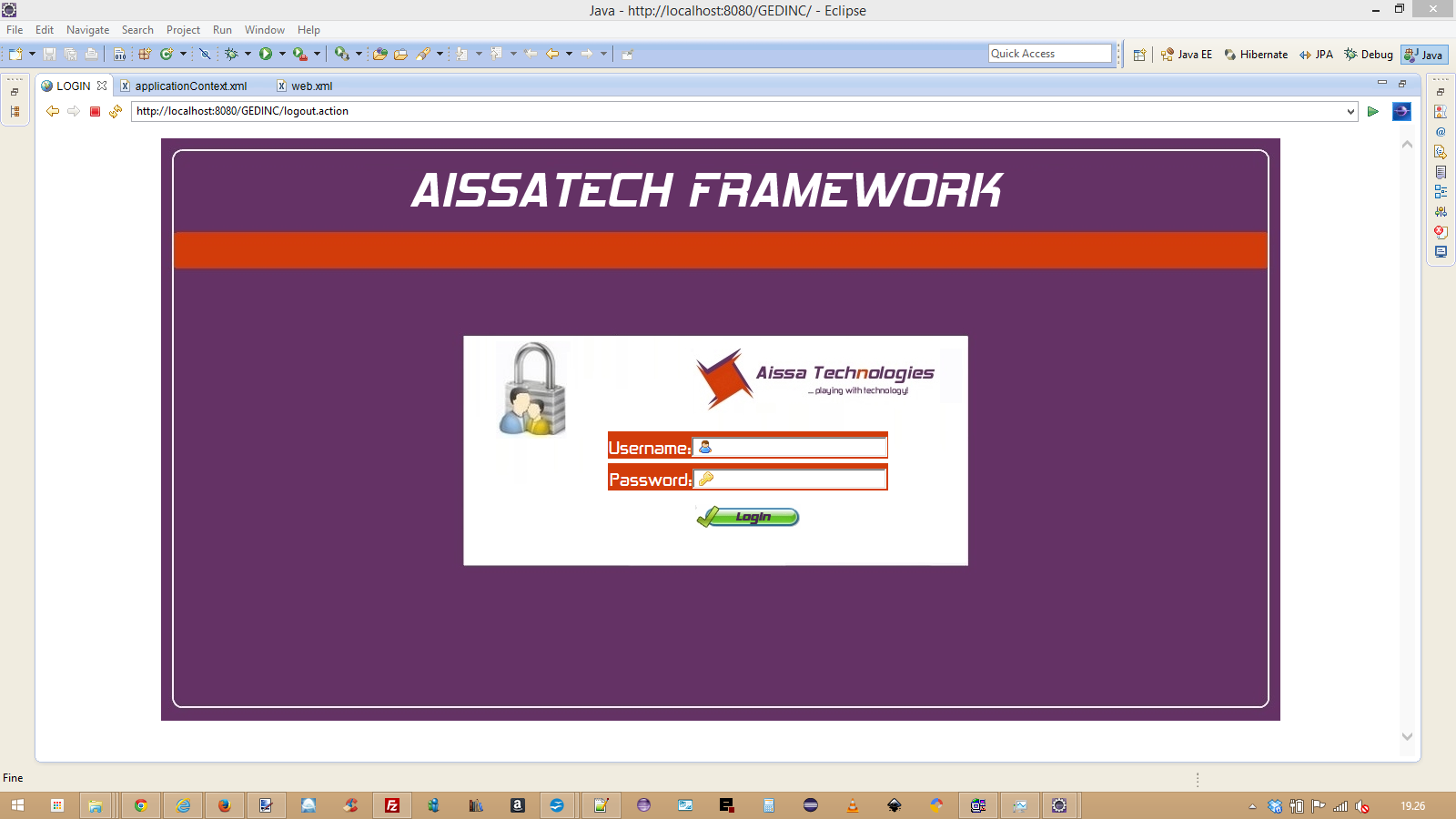Open the File menu
1456x819 pixels.
(x=15, y=30)
